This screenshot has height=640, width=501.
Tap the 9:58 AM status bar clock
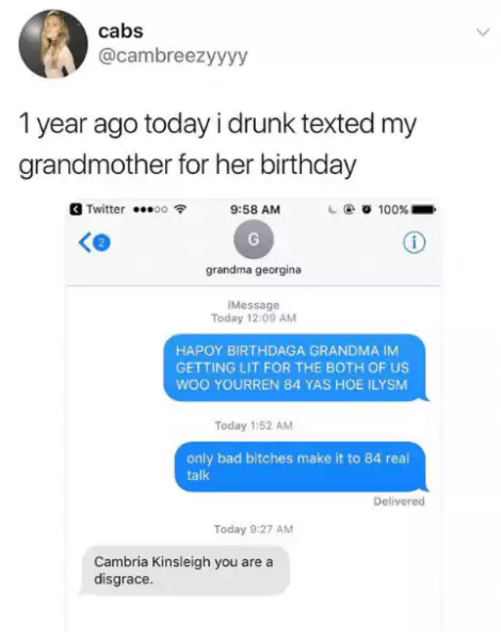pyautogui.click(x=255, y=209)
